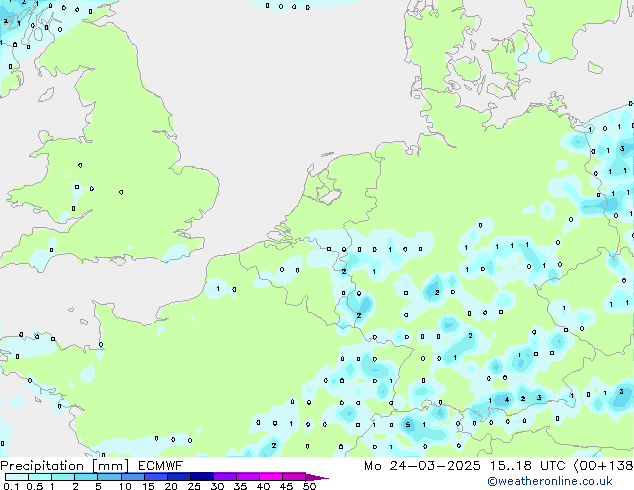
Task: Click the 25–30 mm navy legend swatch
Action: 201,477
